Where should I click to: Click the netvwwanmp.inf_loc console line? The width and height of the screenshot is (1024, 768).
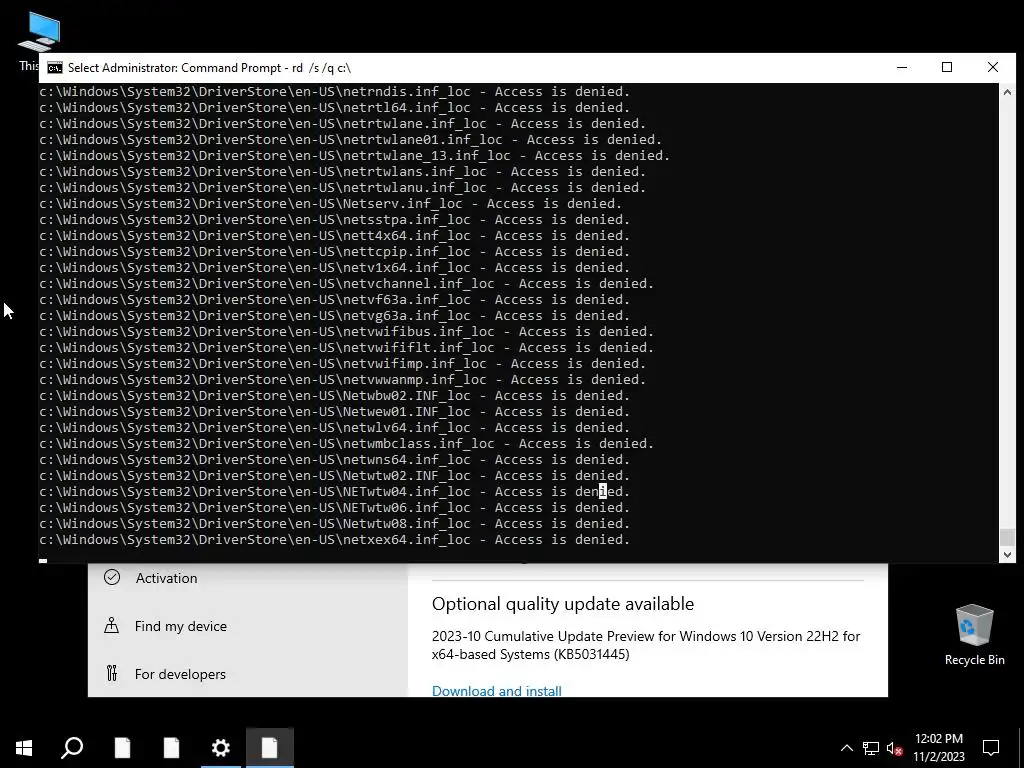(342, 379)
